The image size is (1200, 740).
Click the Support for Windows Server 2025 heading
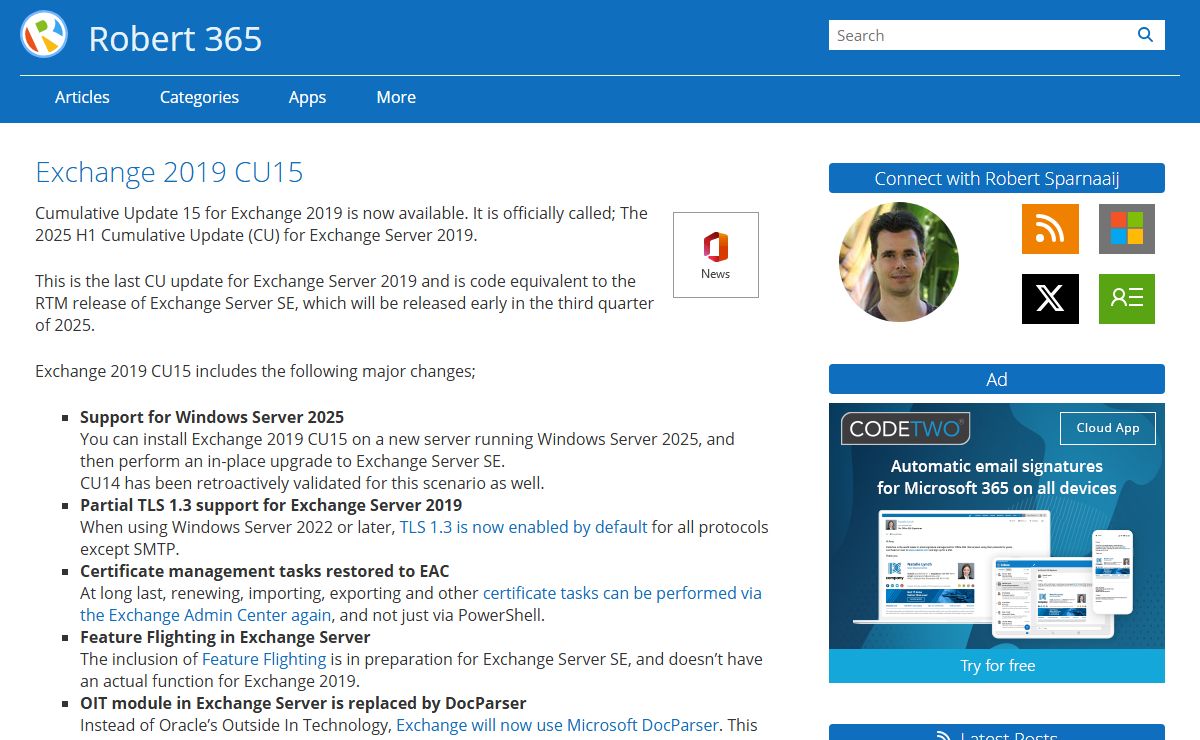coord(212,417)
